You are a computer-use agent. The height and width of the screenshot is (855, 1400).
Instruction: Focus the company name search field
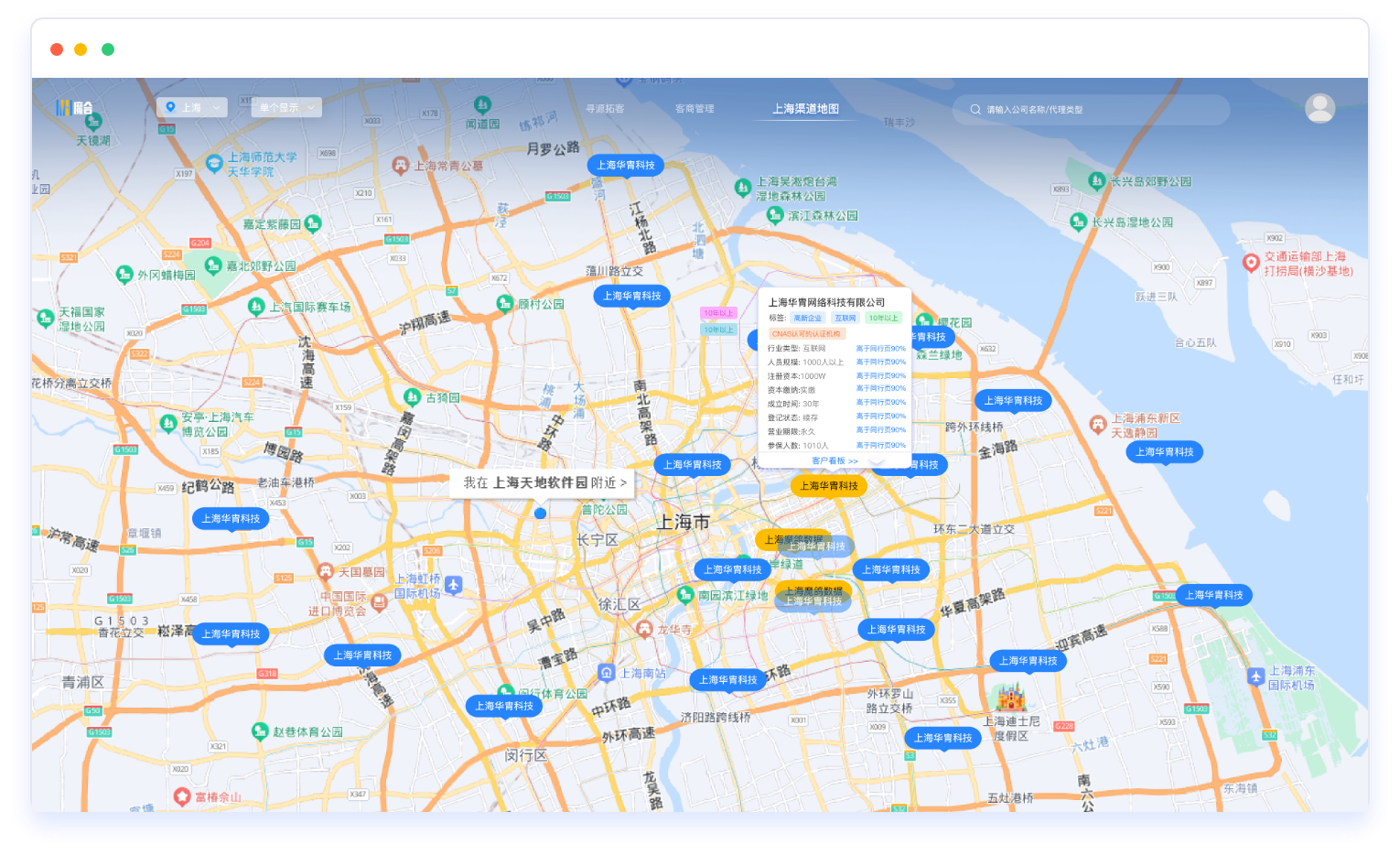pos(1091,109)
